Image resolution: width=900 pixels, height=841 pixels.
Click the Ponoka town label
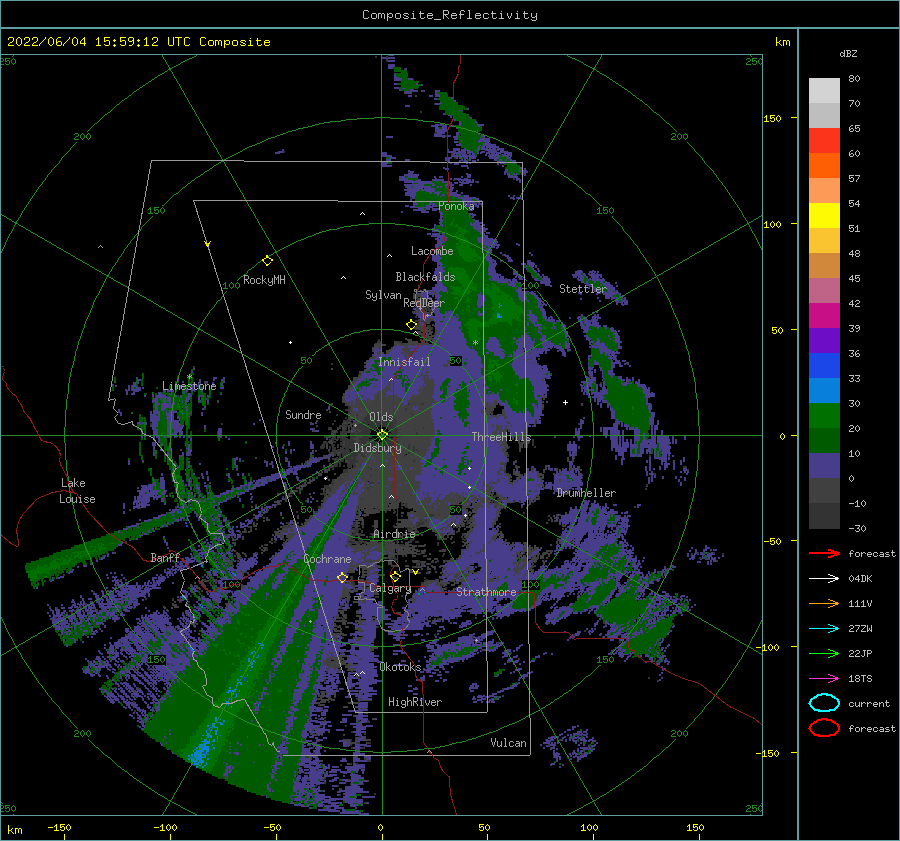pyautogui.click(x=456, y=206)
